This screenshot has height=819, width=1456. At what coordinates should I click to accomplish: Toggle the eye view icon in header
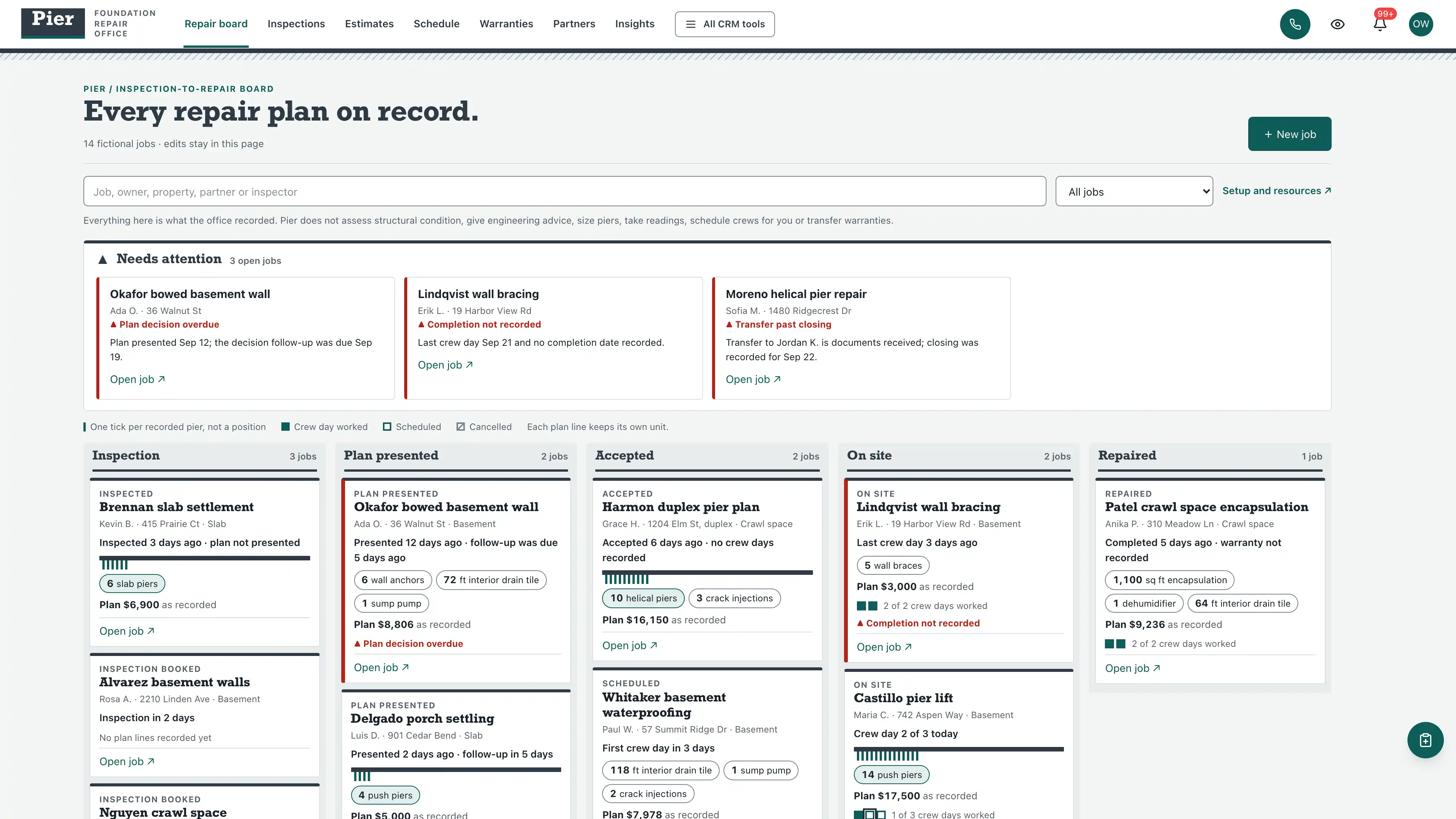click(x=1337, y=24)
